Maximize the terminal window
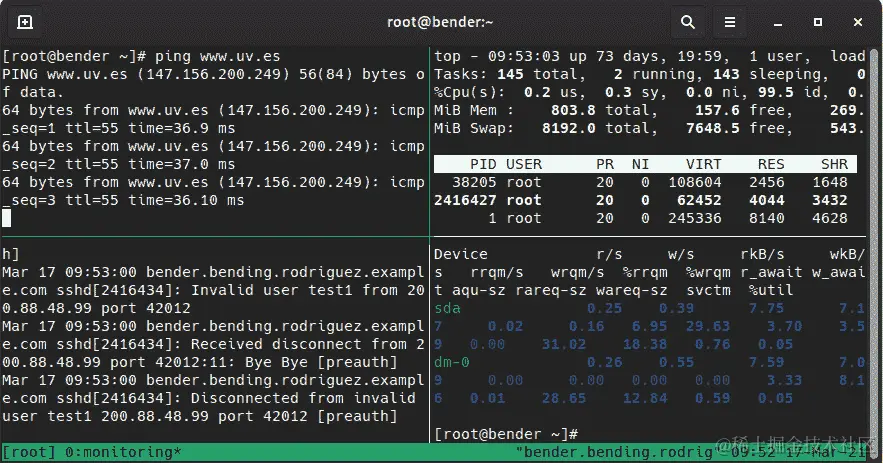This screenshot has height=463, width=883. point(818,22)
